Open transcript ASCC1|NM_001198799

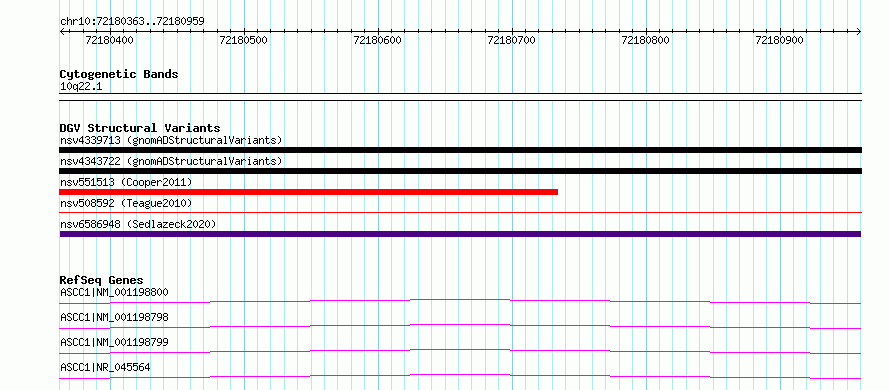pos(114,342)
